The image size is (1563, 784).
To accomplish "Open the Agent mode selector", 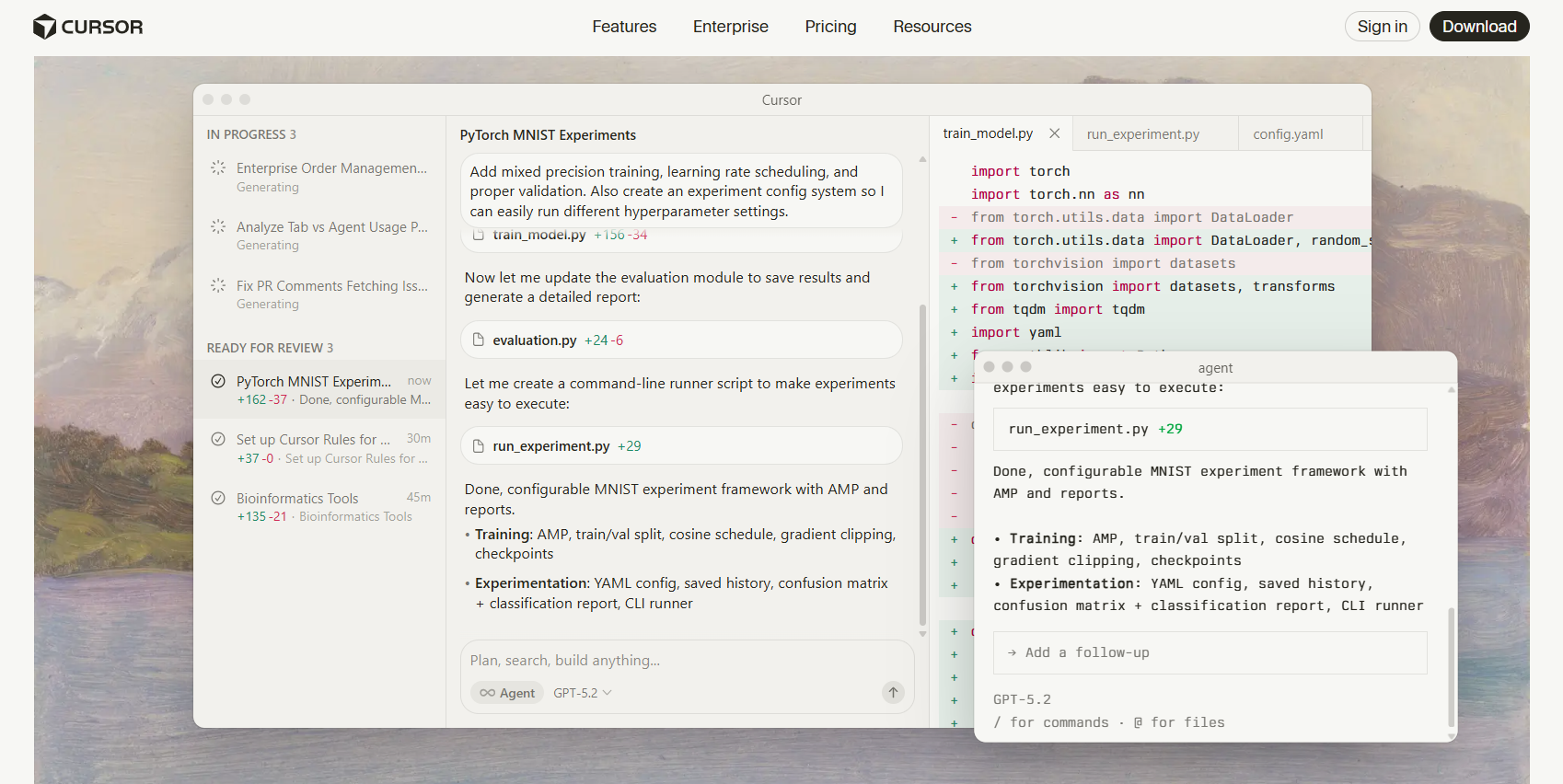I will (507, 693).
